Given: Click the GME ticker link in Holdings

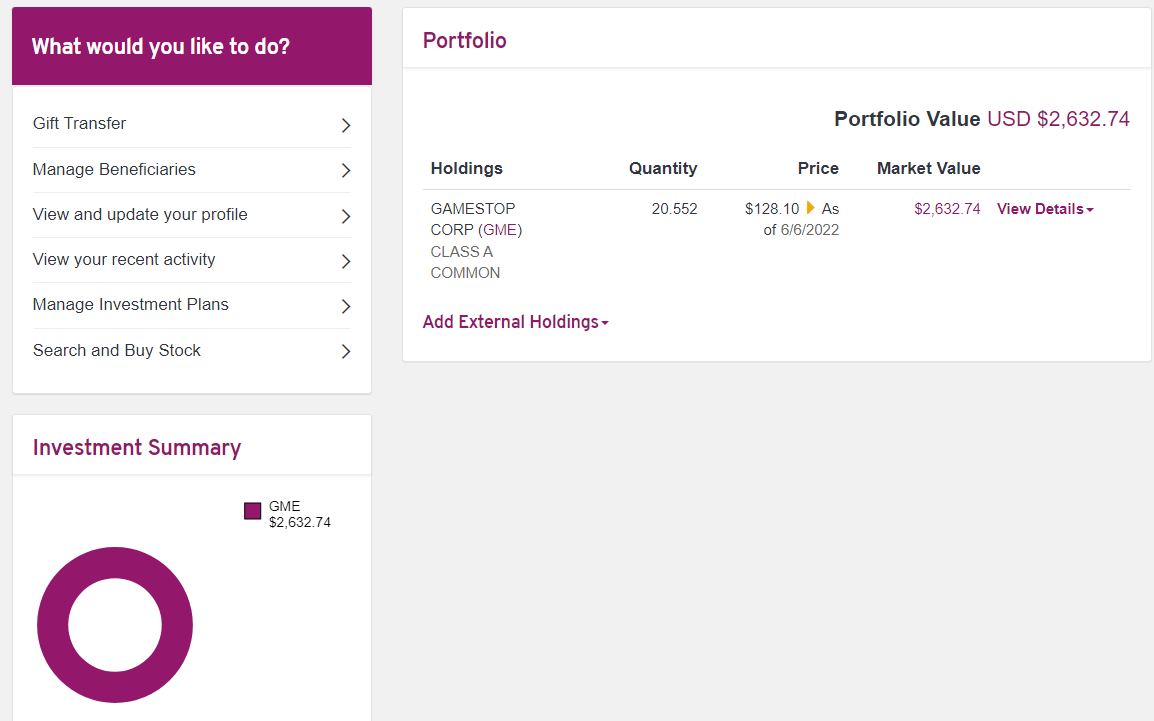Looking at the screenshot, I should 500,230.
